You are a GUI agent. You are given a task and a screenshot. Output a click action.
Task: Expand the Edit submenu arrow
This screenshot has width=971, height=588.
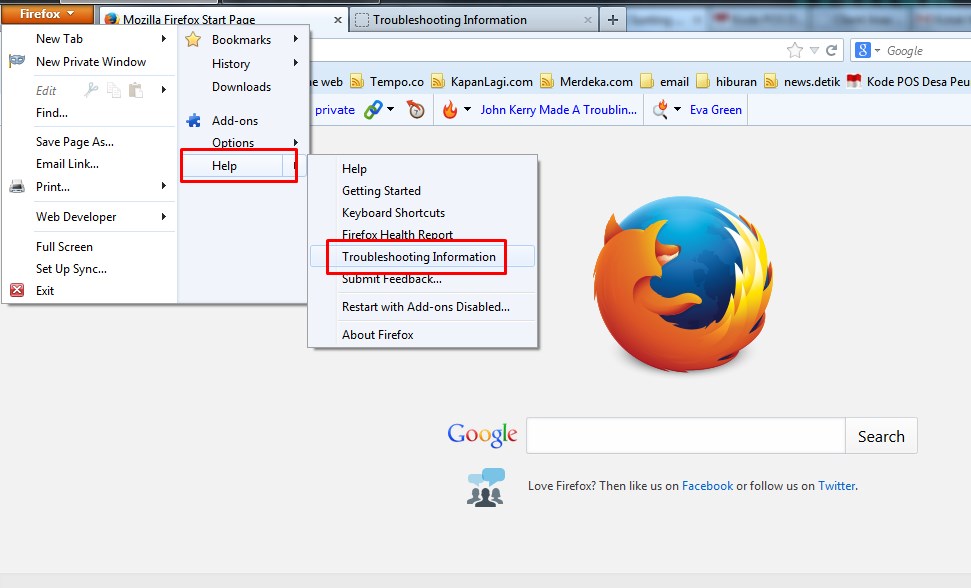pos(164,90)
